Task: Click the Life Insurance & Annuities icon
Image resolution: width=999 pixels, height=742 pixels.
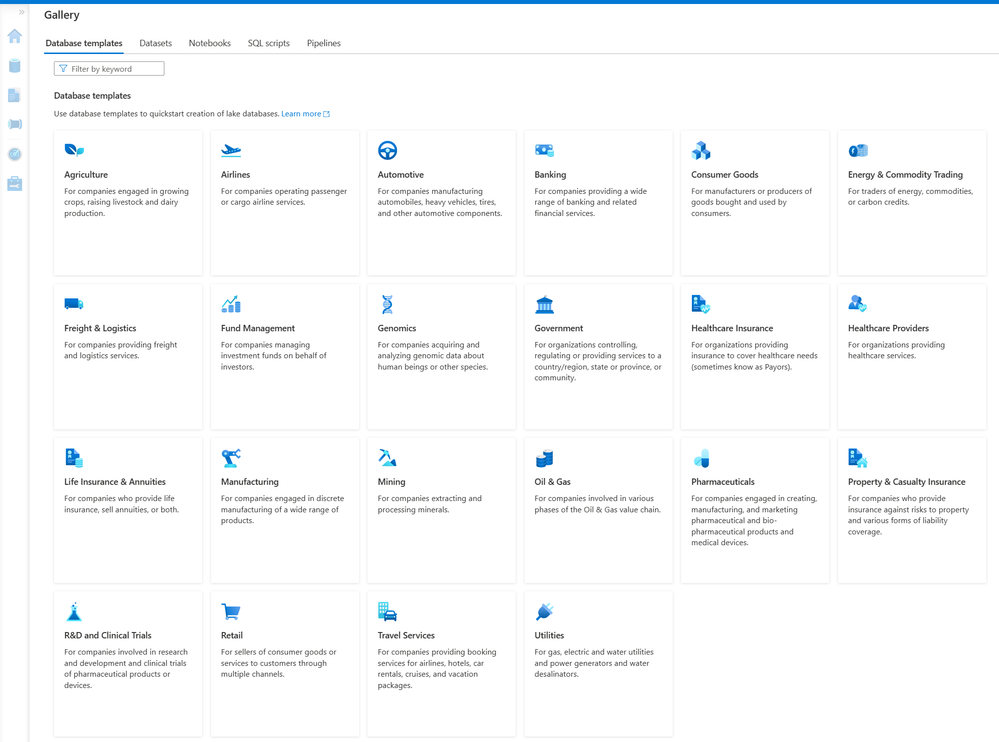Action: 74,458
